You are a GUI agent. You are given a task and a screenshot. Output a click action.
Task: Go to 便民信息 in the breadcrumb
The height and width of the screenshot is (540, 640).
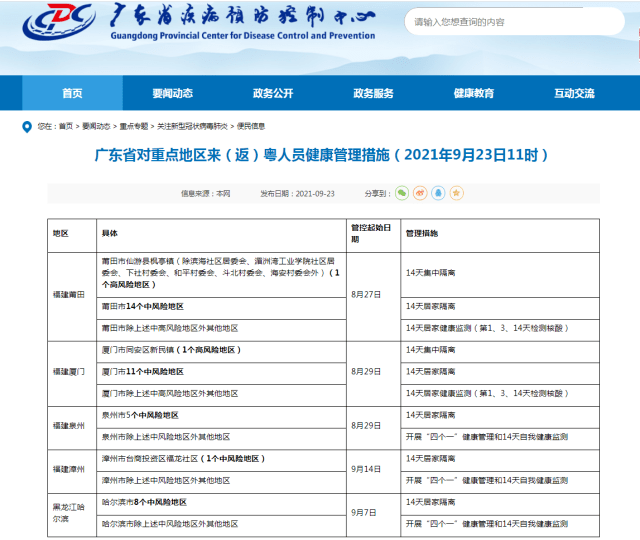[251, 127]
